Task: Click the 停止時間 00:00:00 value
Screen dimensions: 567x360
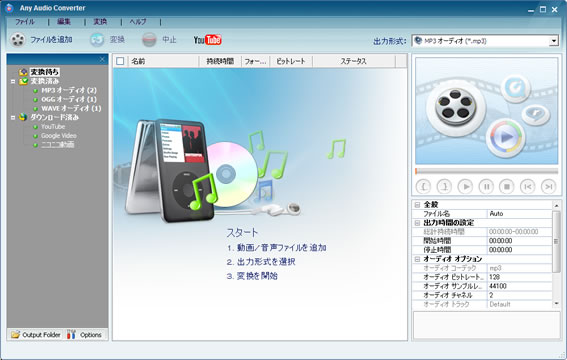Action: [520, 250]
